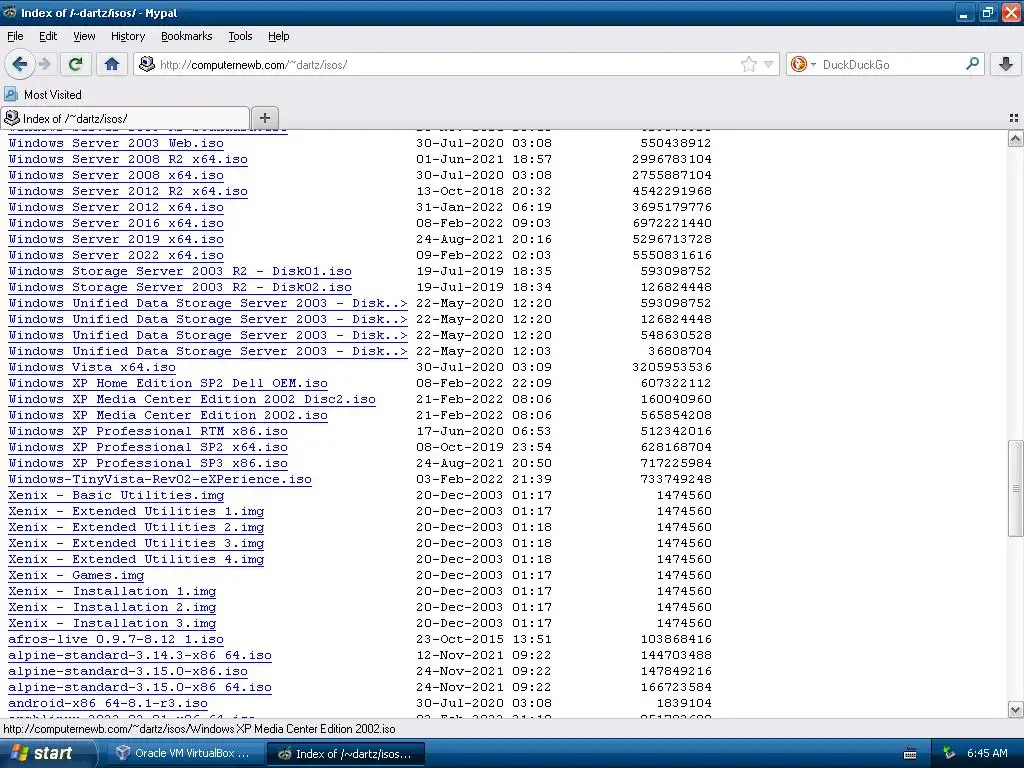Open Windows Storage Server 2003 R2 - Disk02.iso
The image size is (1024, 768).
tap(180, 287)
